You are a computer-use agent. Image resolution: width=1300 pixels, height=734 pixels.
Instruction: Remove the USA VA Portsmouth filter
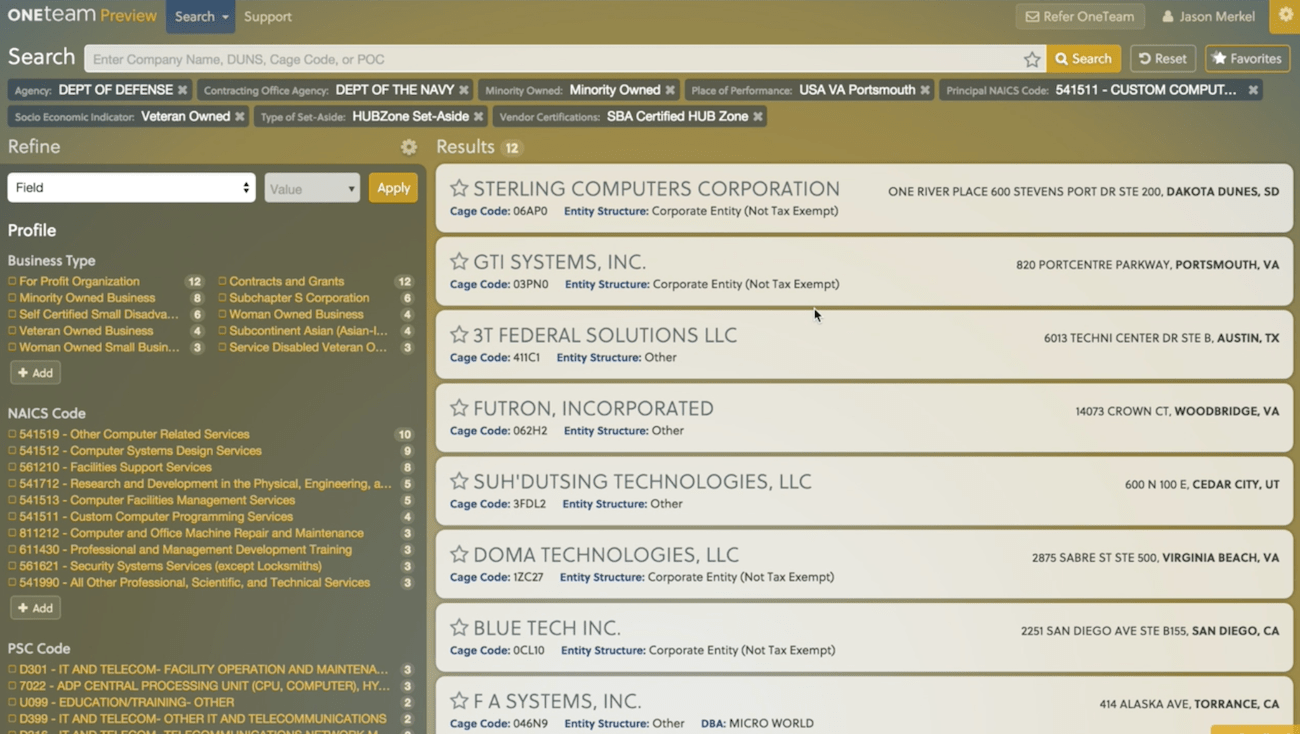pyautogui.click(x=925, y=90)
